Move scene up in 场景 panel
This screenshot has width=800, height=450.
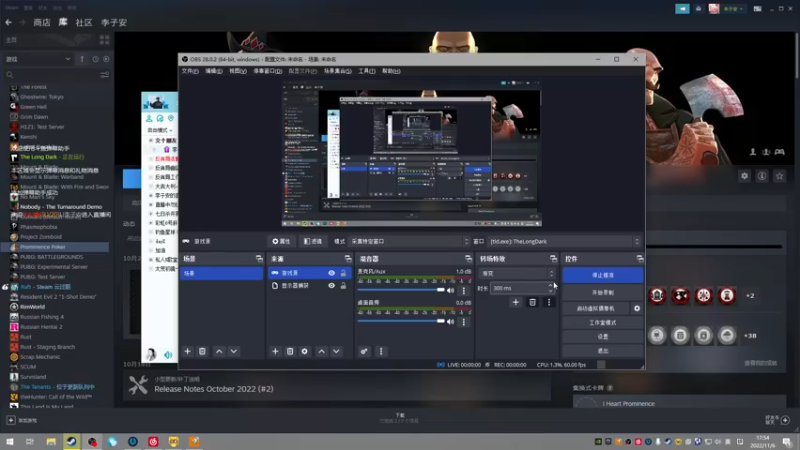[x=219, y=351]
